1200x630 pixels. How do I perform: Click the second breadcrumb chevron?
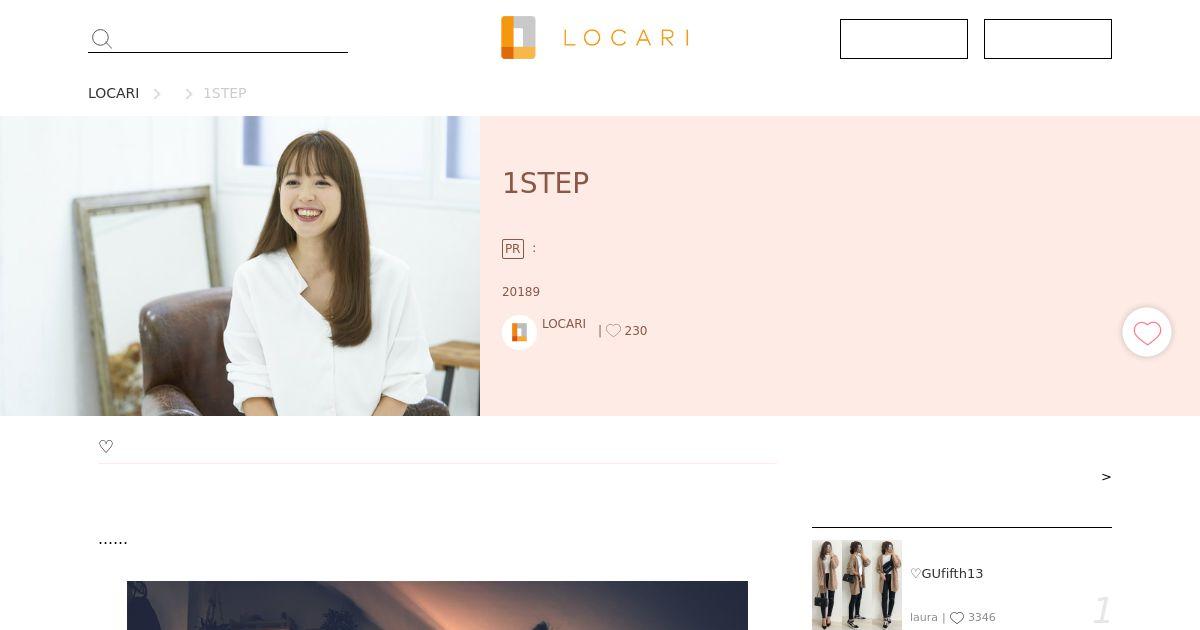[x=188, y=94]
